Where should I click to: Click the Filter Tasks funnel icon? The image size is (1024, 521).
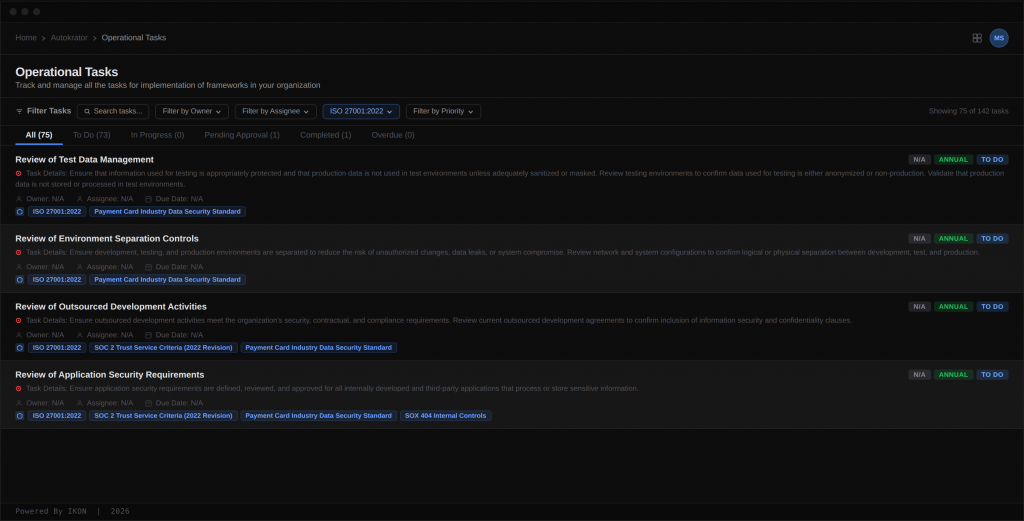19,111
